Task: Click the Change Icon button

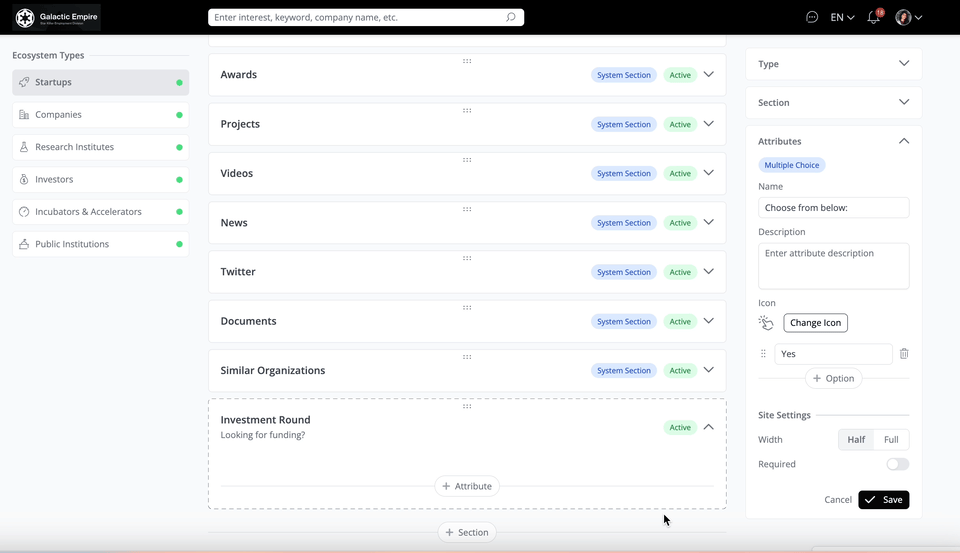Action: tap(815, 323)
